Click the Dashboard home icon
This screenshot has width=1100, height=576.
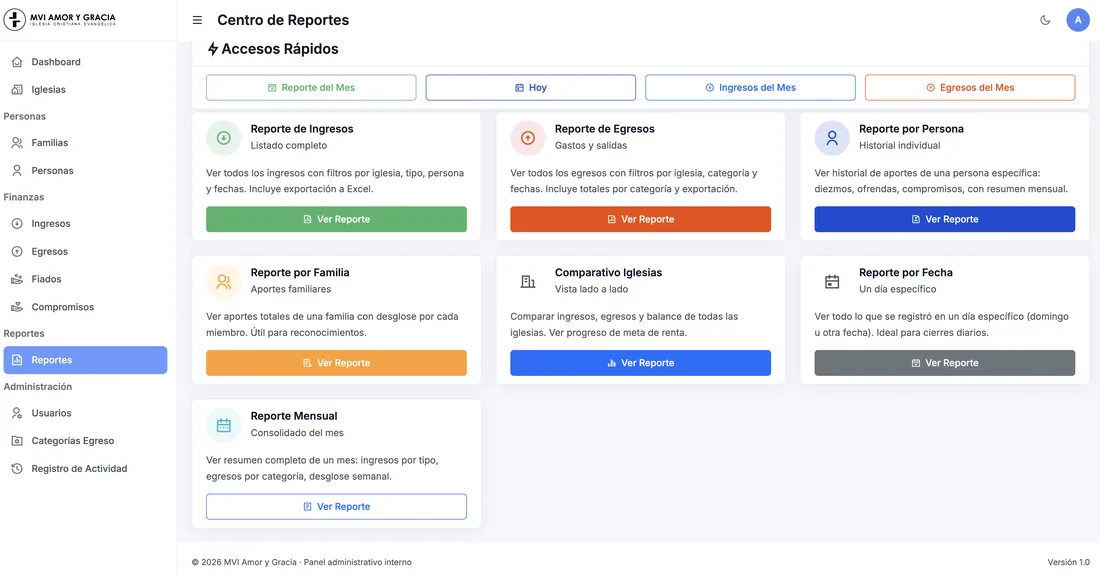pyautogui.click(x=17, y=62)
